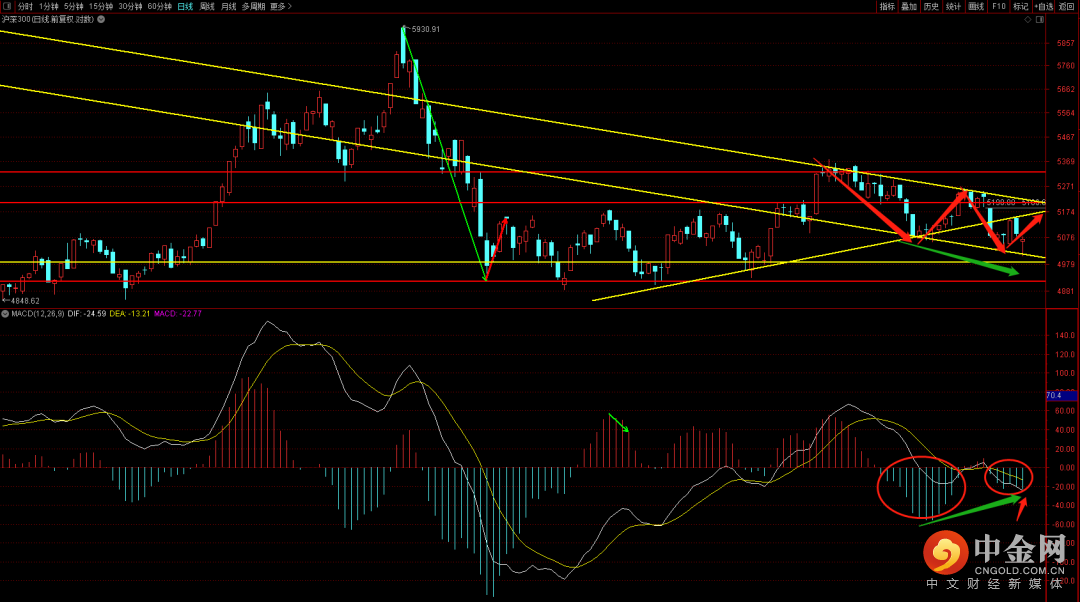
Task: Switch to the 周线 (Weekly) tab
Action: (x=206, y=6)
